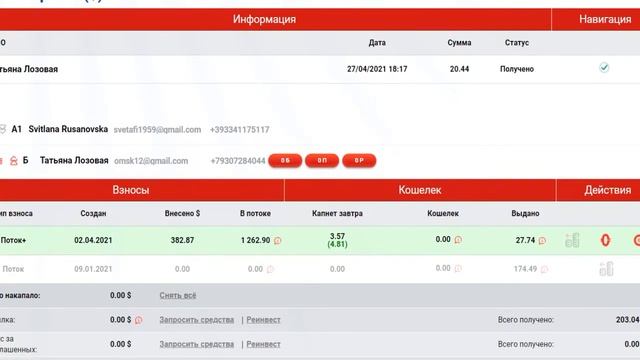Click email svetafi1959@gmail.com
Screen dimensions: 640x360
[x=157, y=129]
